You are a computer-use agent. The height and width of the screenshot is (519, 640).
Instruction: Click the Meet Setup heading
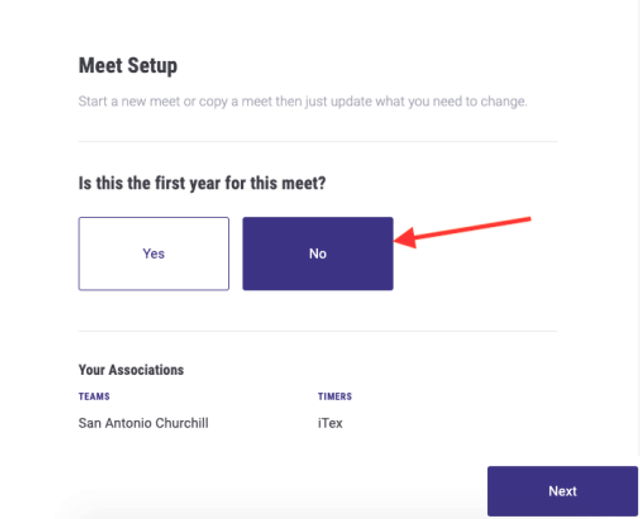128,66
